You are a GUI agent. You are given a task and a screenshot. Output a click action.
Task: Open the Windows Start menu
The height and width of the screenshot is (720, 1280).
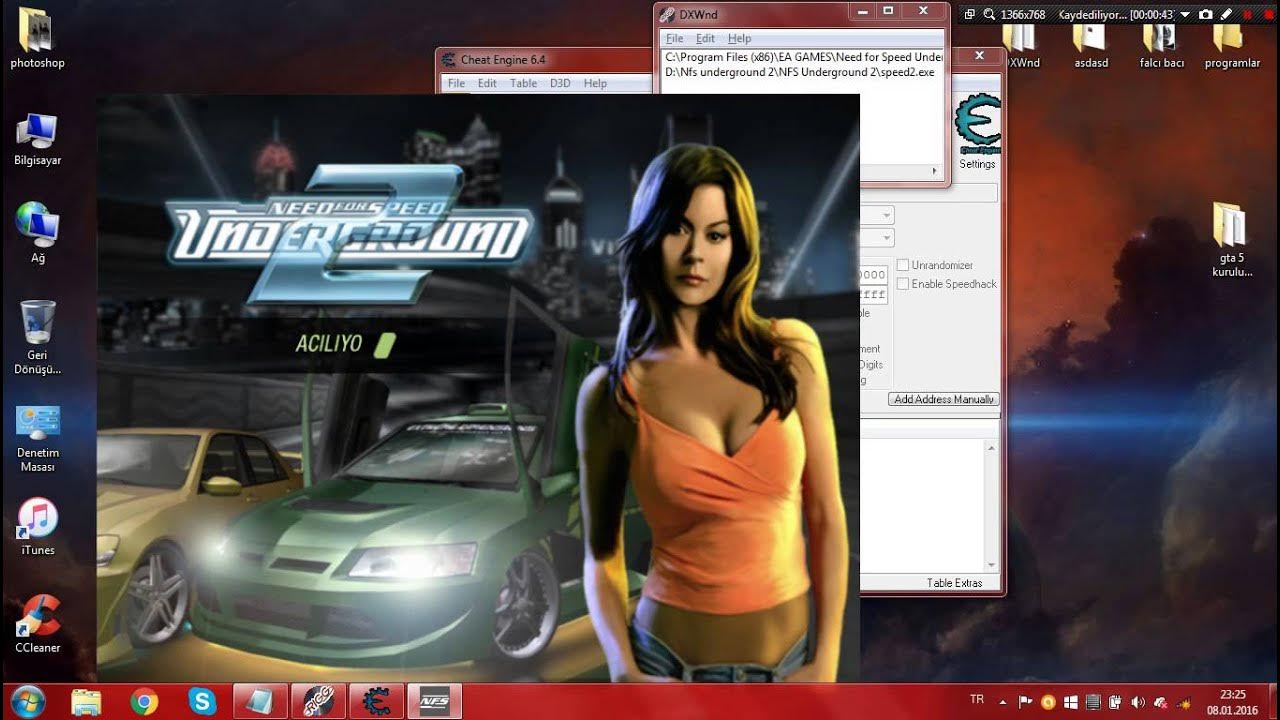(x=28, y=702)
